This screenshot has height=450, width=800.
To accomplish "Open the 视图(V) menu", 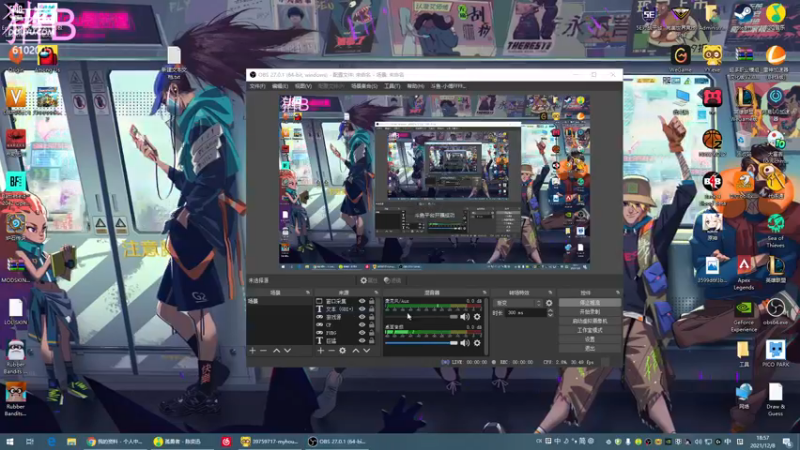I will point(303,86).
